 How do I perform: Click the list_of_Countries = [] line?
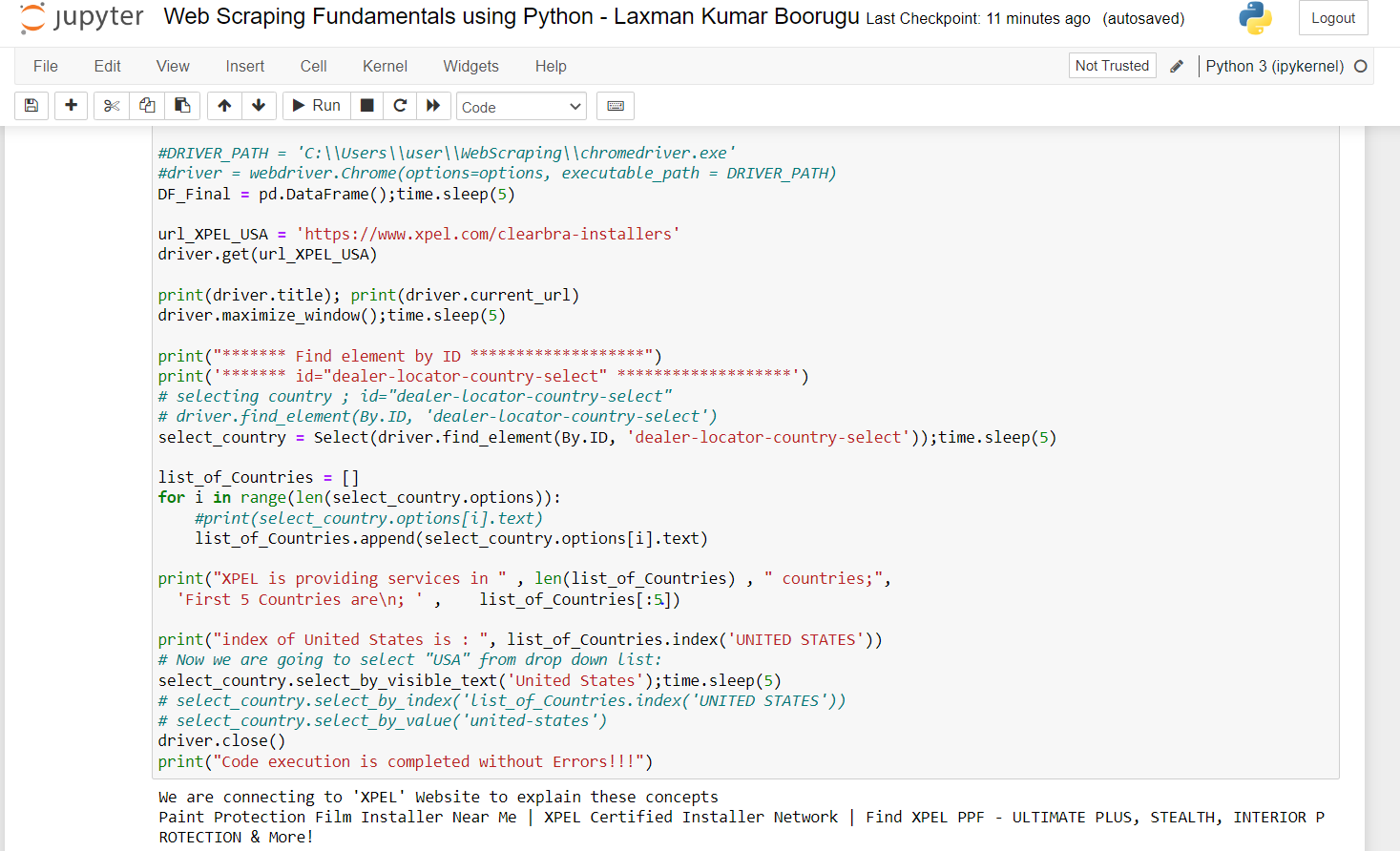pos(259,477)
